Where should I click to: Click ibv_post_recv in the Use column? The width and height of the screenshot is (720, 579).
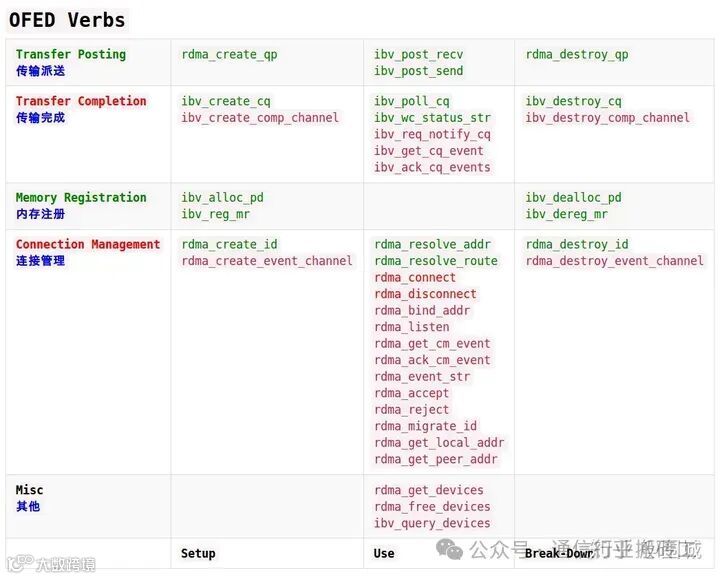coord(418,55)
